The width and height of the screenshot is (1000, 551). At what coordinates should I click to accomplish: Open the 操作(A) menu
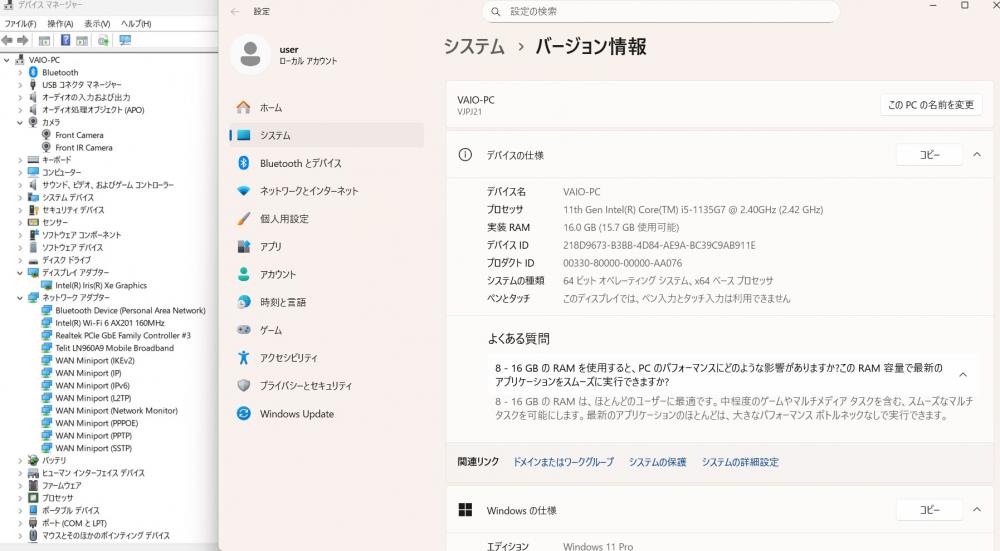click(x=60, y=24)
